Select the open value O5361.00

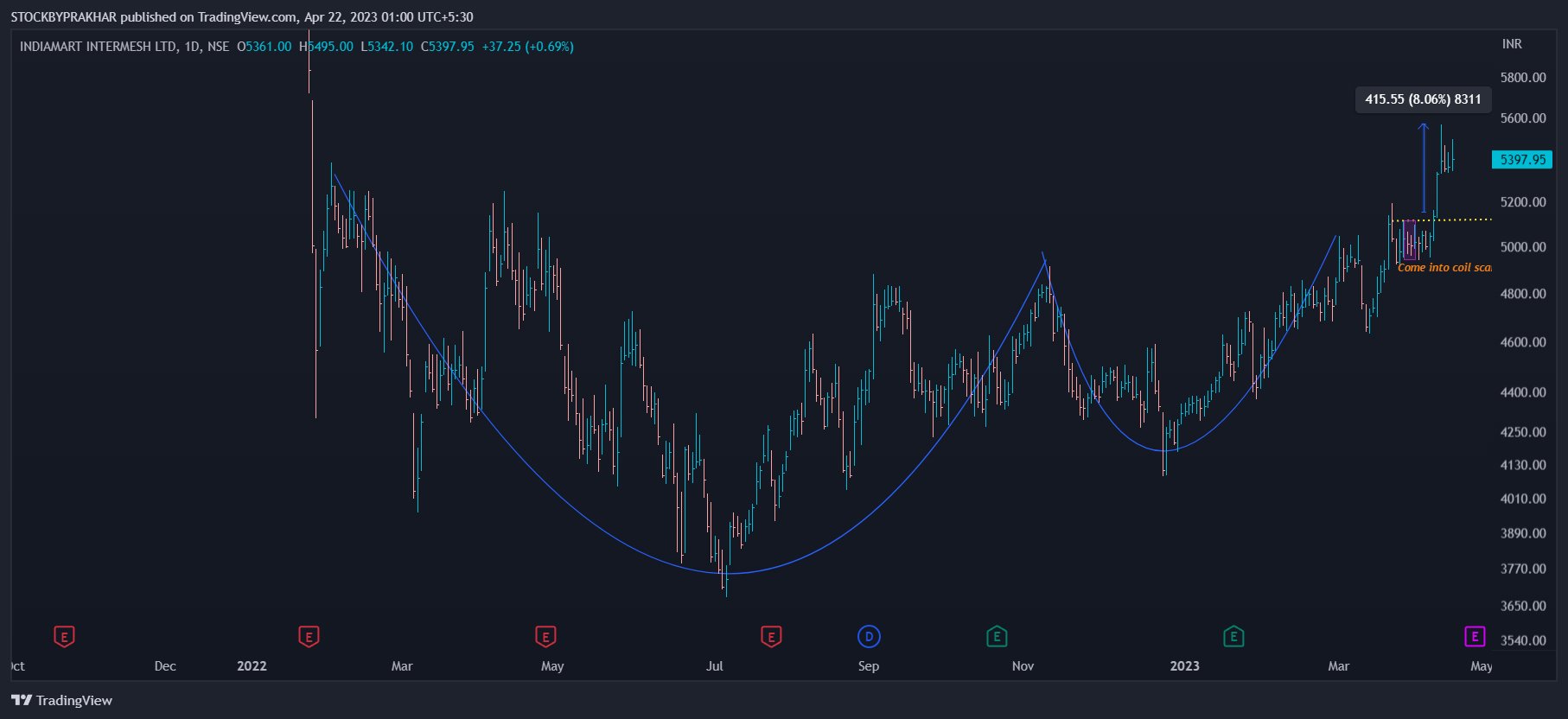(265, 47)
